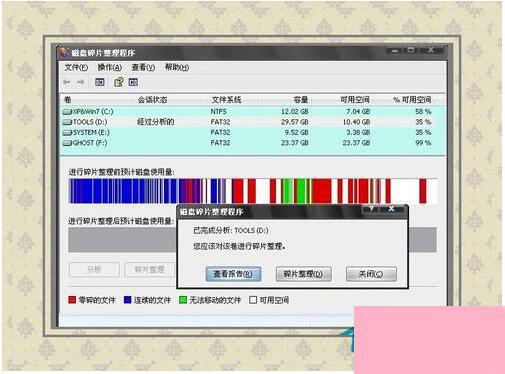Click the 3.38 GB free space cell
Screen dimensions: 505x374
click(x=358, y=133)
